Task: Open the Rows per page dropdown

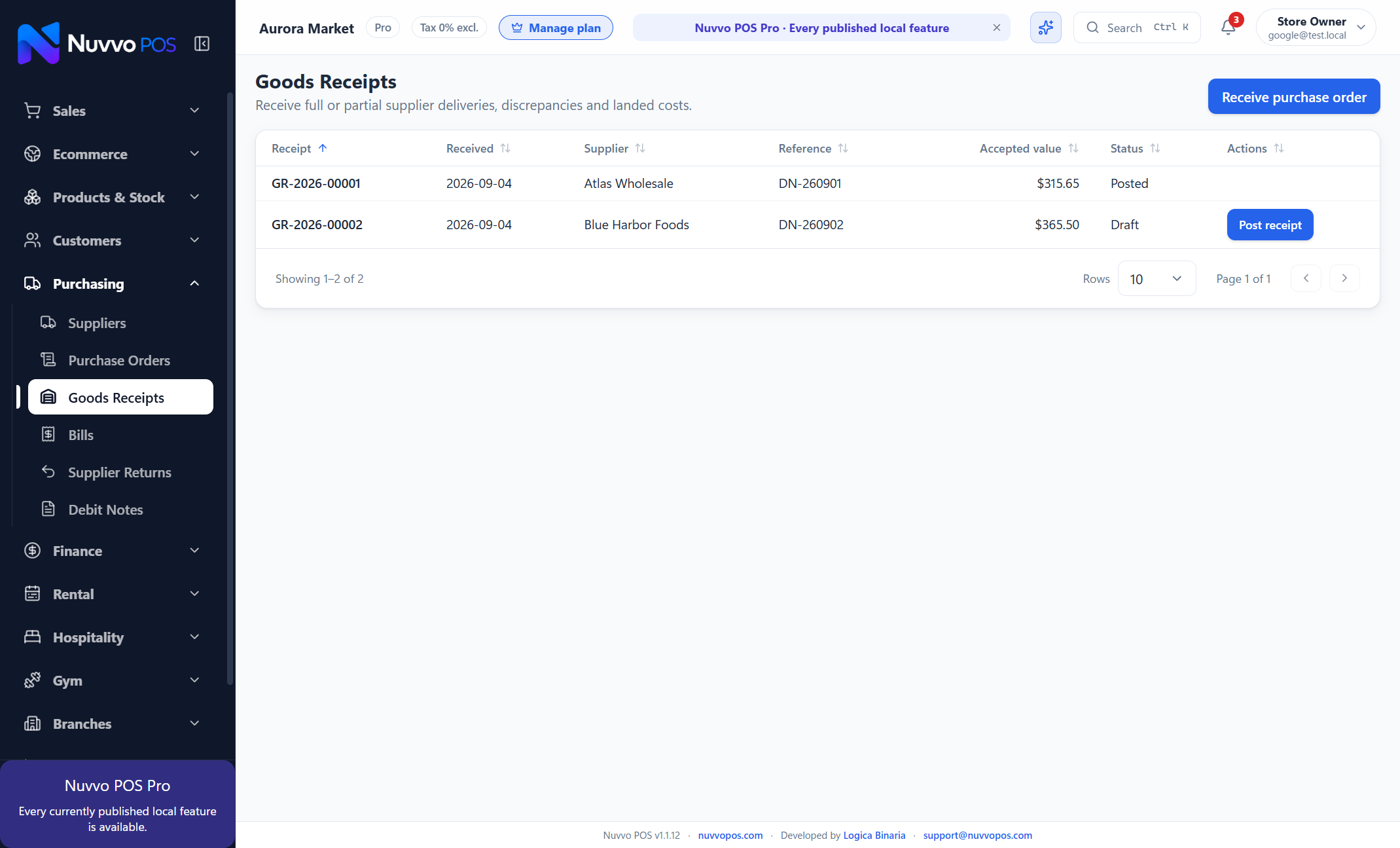Action: coord(1157,278)
